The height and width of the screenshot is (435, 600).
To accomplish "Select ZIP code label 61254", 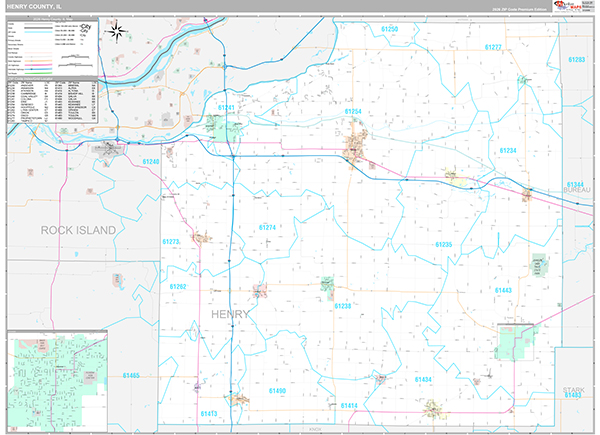I will (x=353, y=111).
